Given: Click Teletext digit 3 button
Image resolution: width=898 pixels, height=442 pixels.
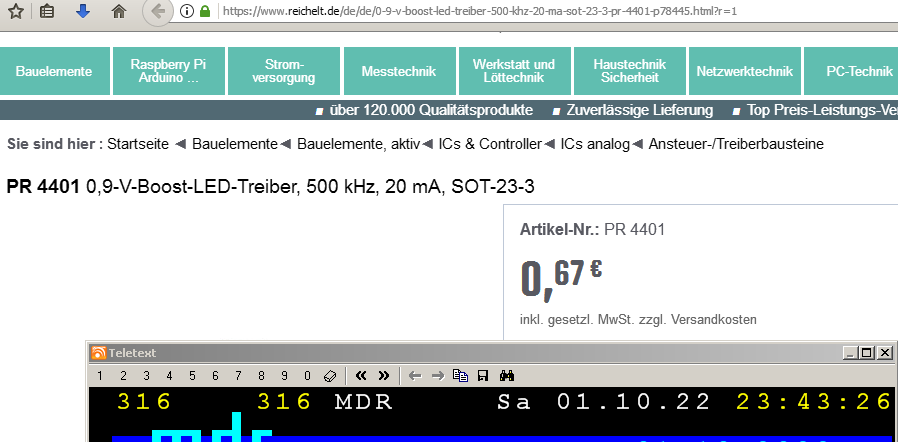Looking at the screenshot, I should [x=146, y=376].
